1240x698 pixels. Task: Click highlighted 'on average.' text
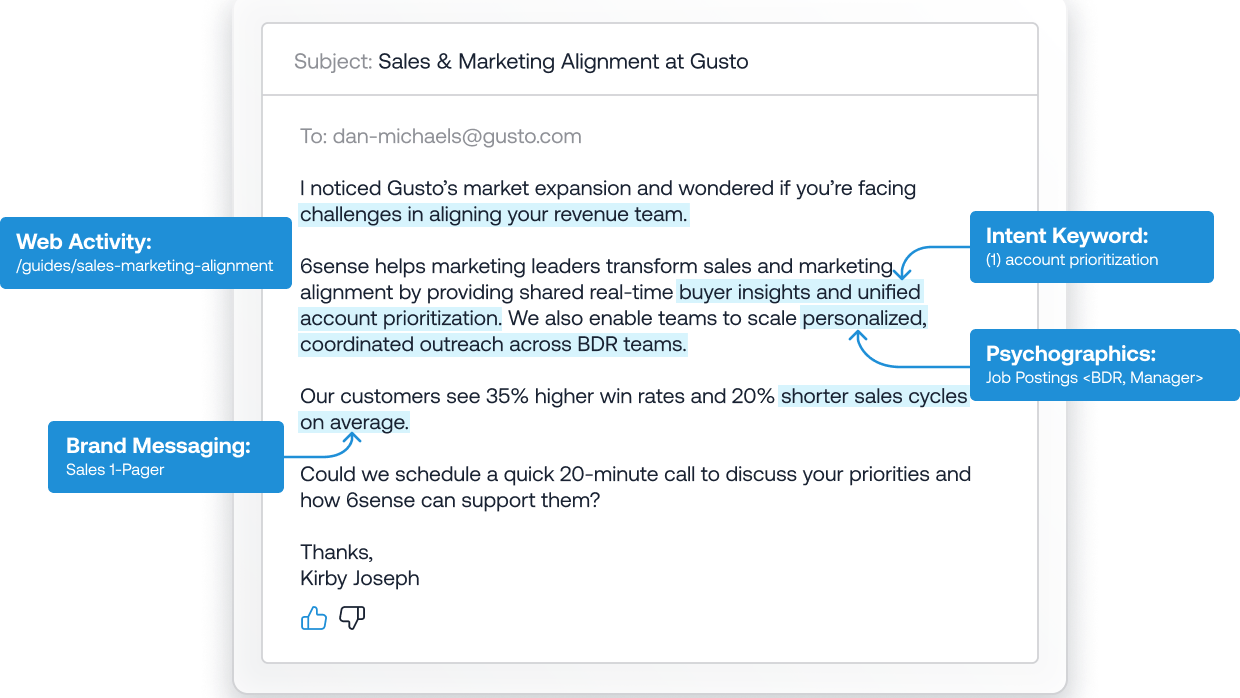click(x=354, y=422)
